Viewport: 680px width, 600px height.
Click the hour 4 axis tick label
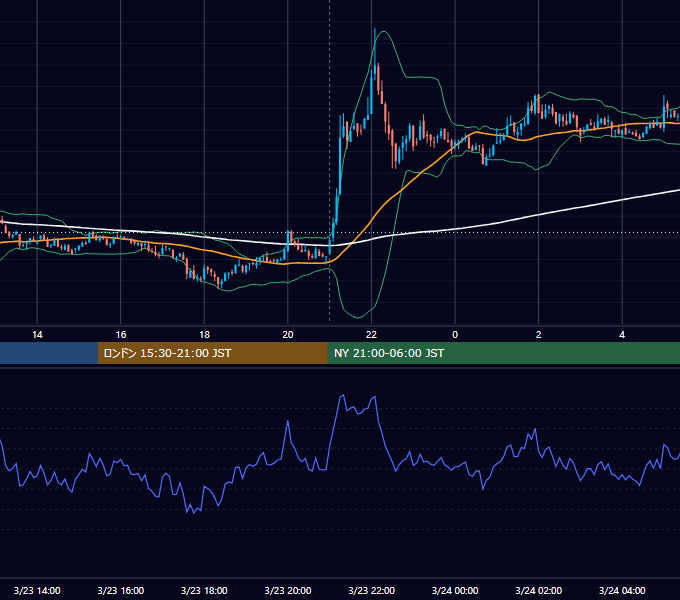click(622, 335)
